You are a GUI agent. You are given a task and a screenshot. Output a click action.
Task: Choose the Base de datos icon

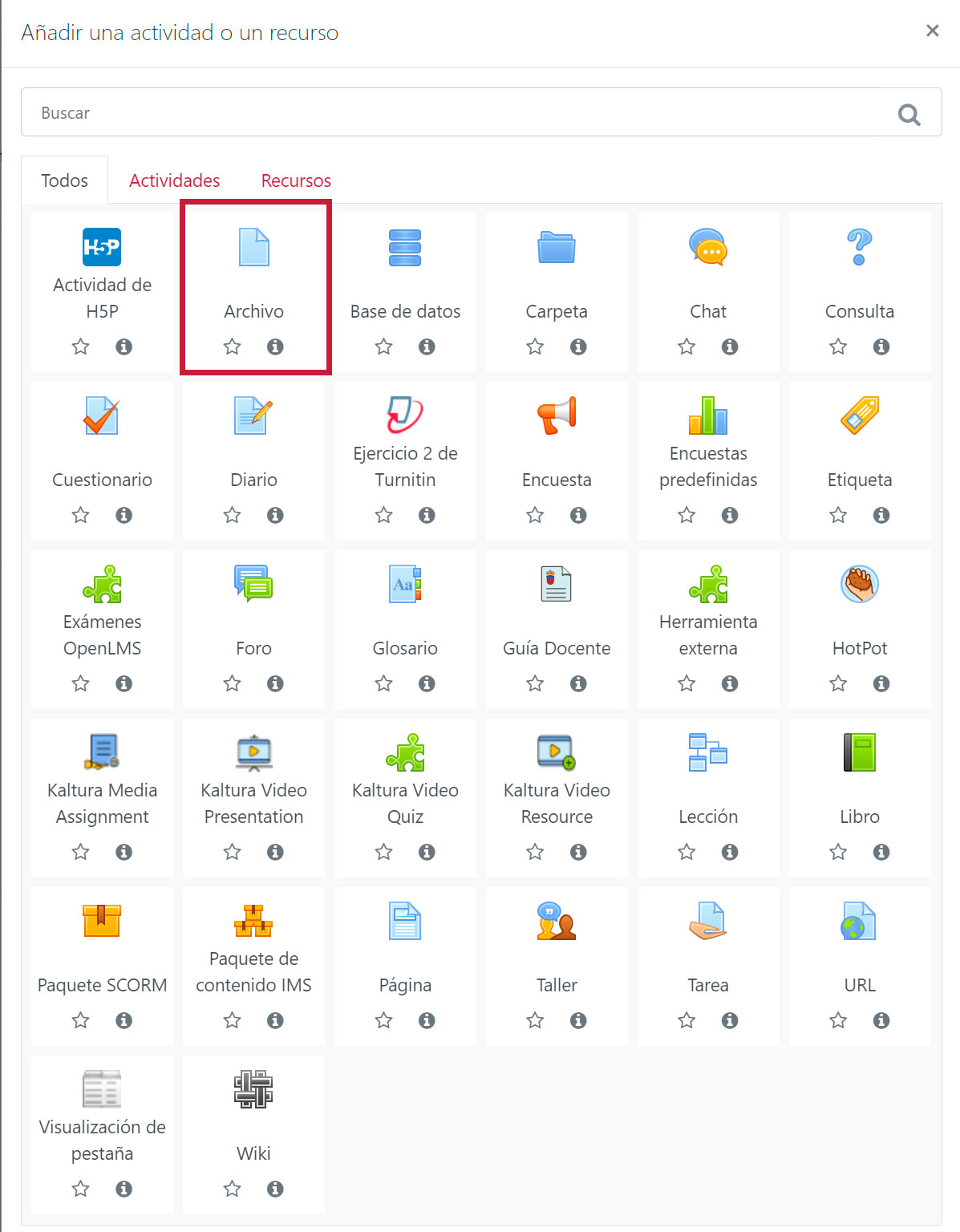click(405, 247)
